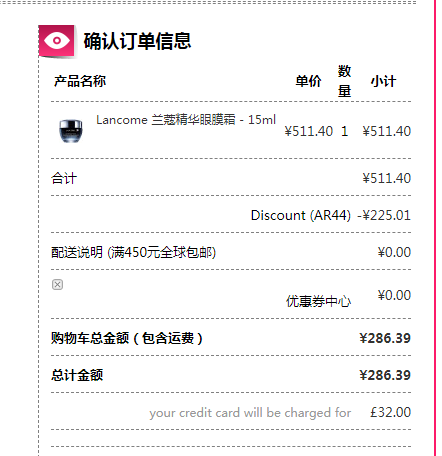442x456 pixels.
Task: Click the 合计 subtotal row label
Action: click(x=64, y=178)
